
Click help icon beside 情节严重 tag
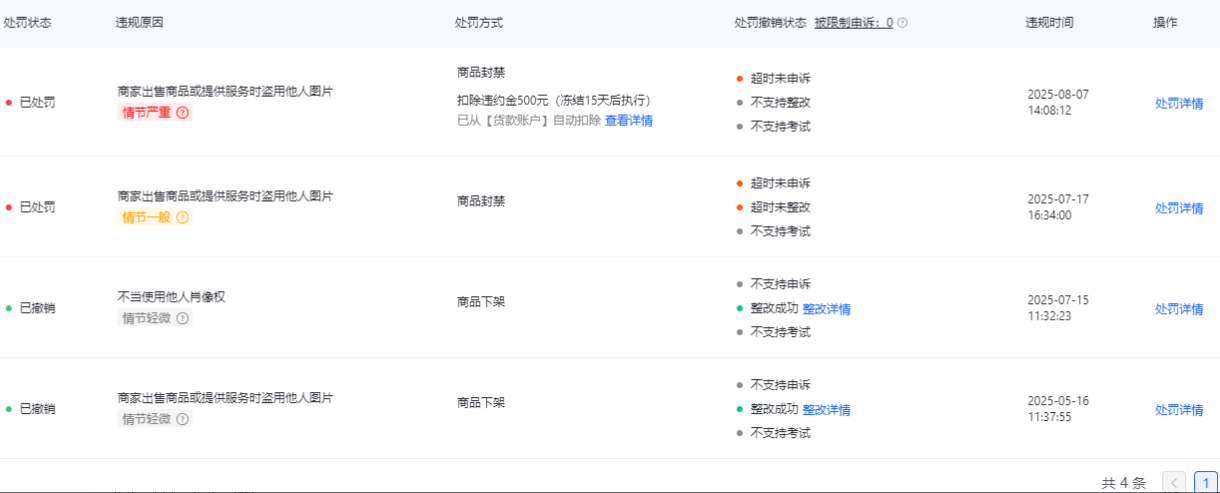tap(182, 113)
